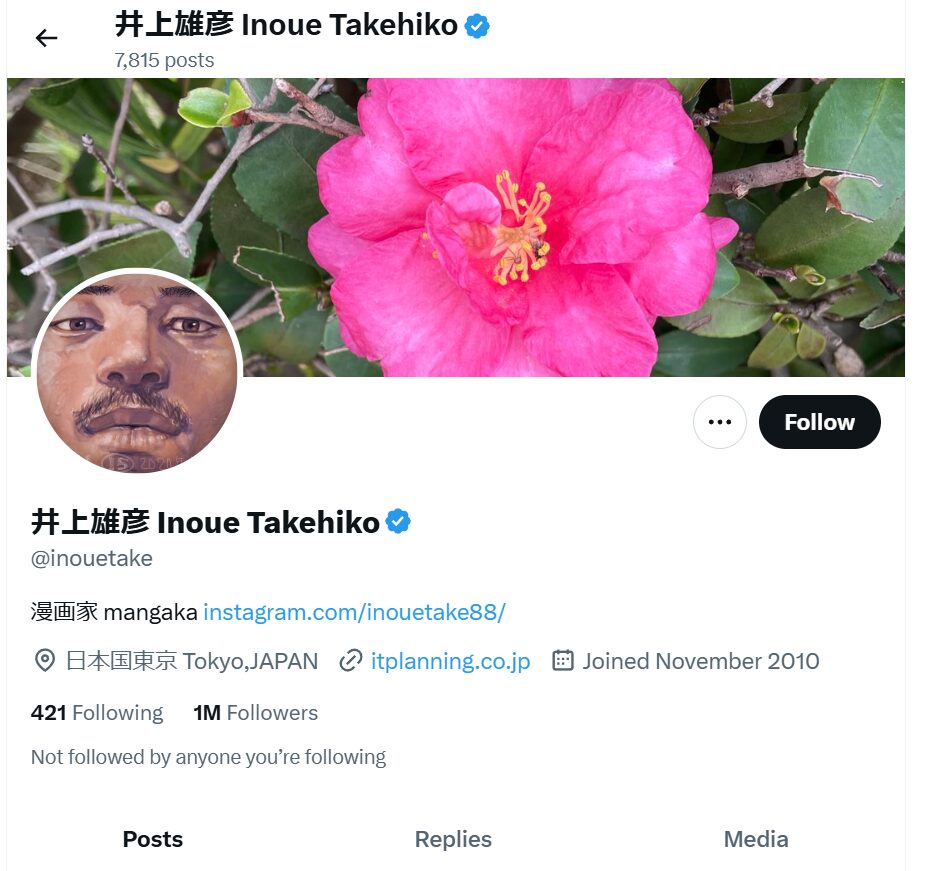Switch to the Posts tab
940x871 pixels.
tap(153, 839)
